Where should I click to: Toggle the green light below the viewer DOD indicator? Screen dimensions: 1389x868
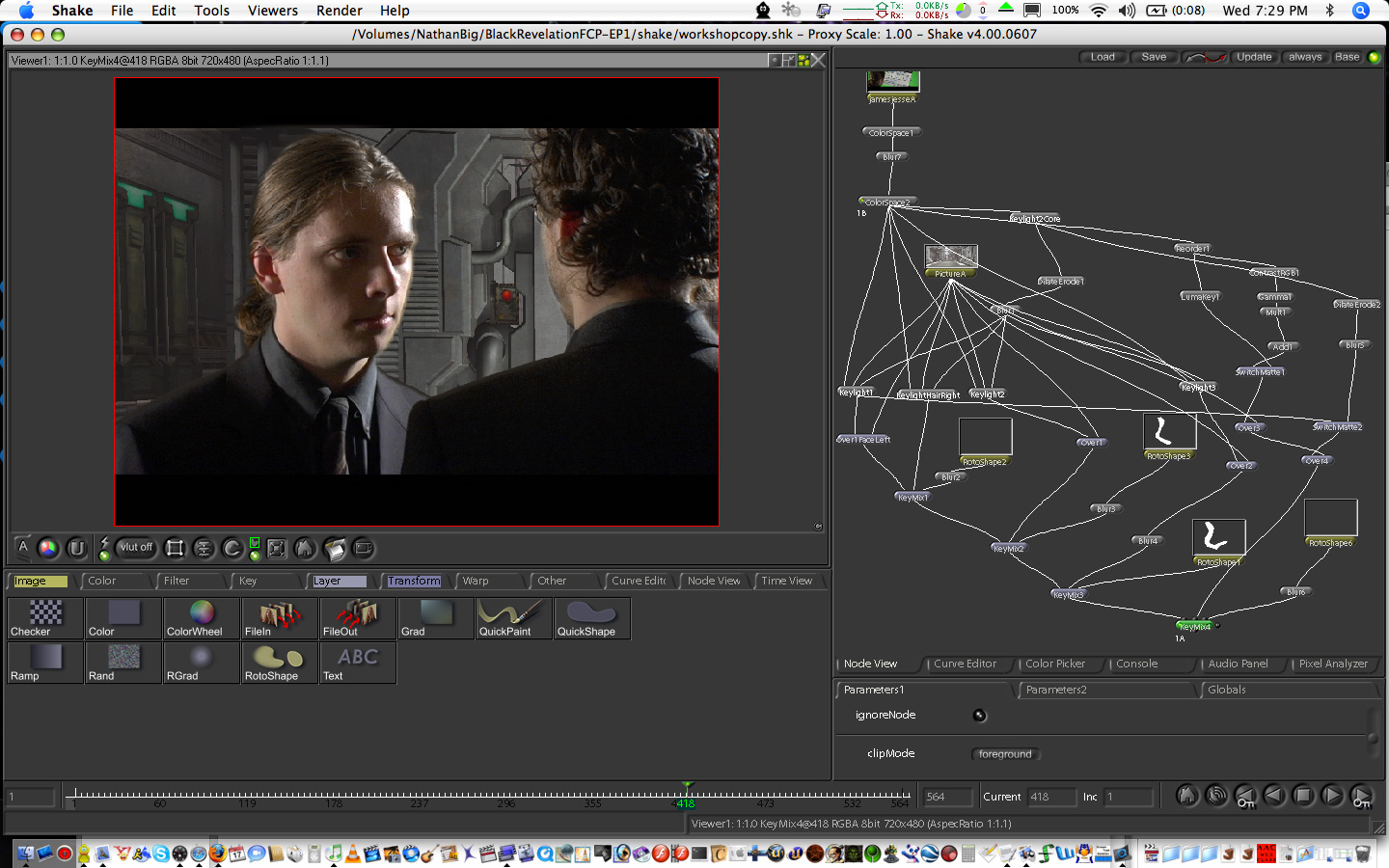[x=255, y=556]
